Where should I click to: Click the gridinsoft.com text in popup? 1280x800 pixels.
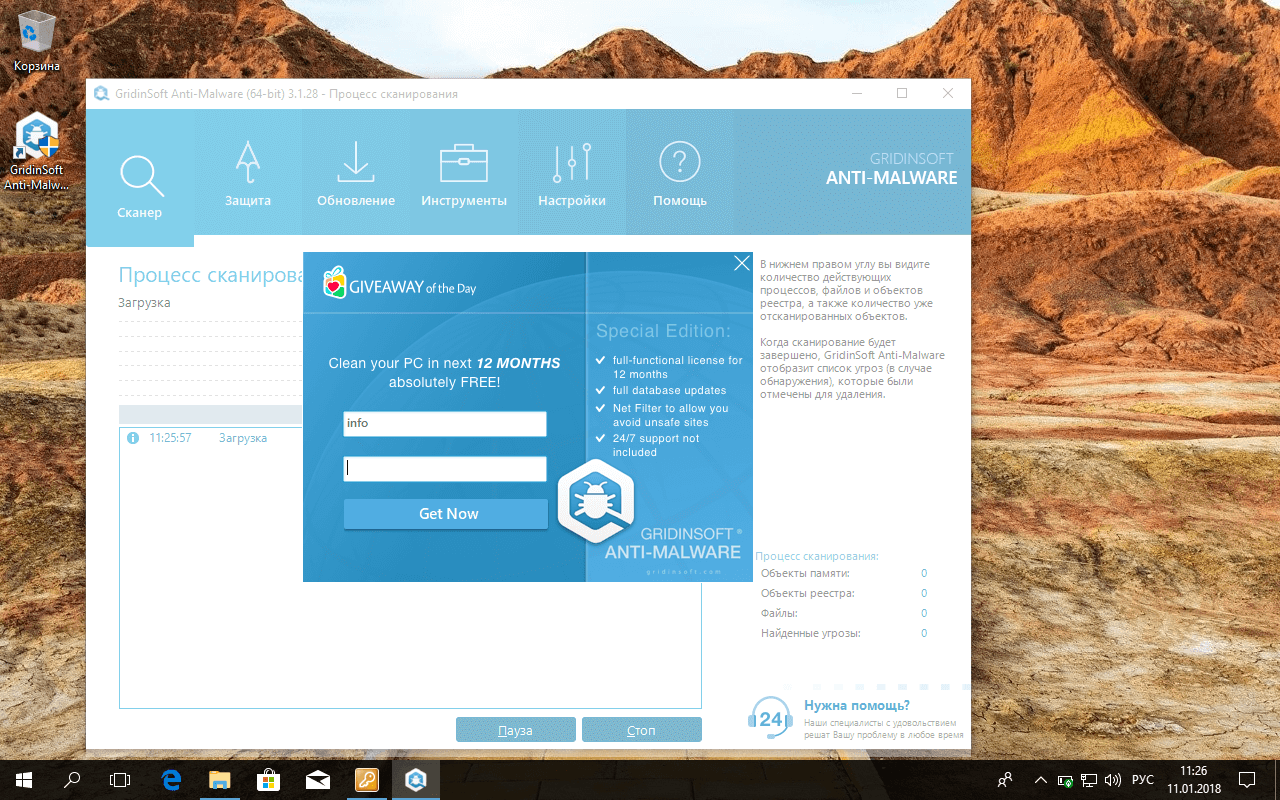pos(684,572)
